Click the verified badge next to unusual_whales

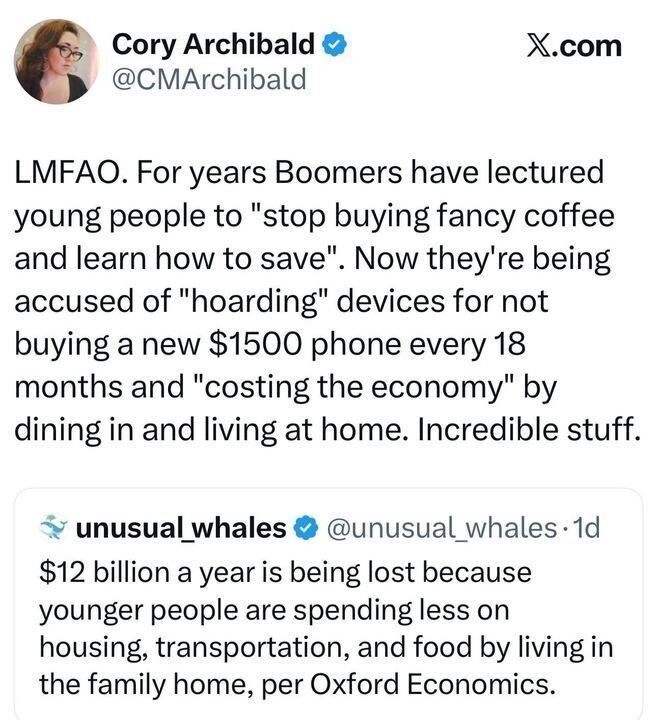pos(305,528)
